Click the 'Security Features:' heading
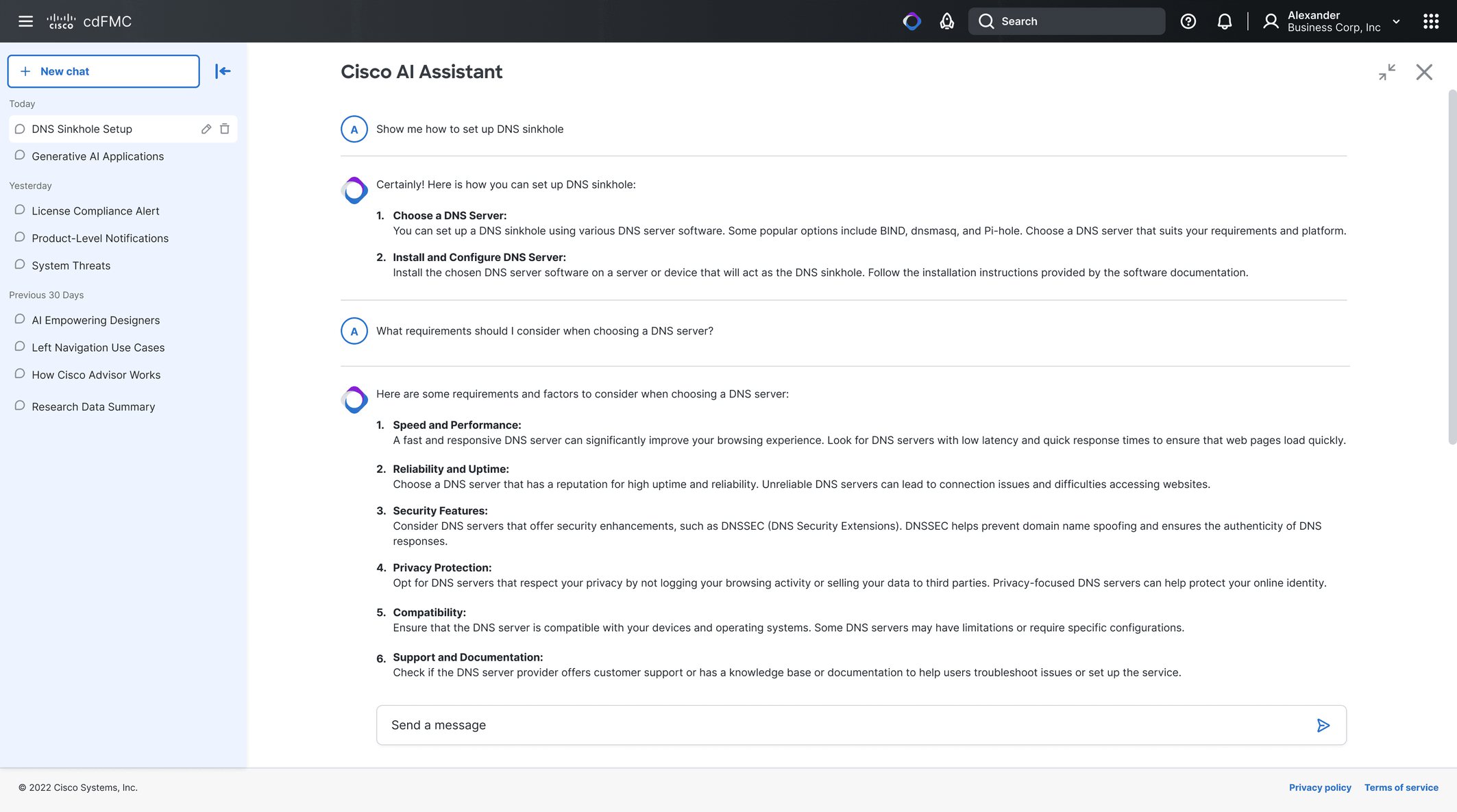 [x=440, y=510]
